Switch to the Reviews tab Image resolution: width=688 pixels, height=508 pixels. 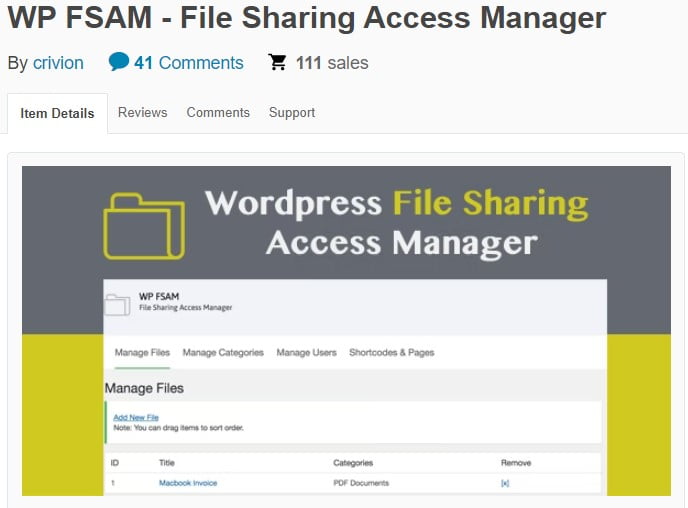143,112
